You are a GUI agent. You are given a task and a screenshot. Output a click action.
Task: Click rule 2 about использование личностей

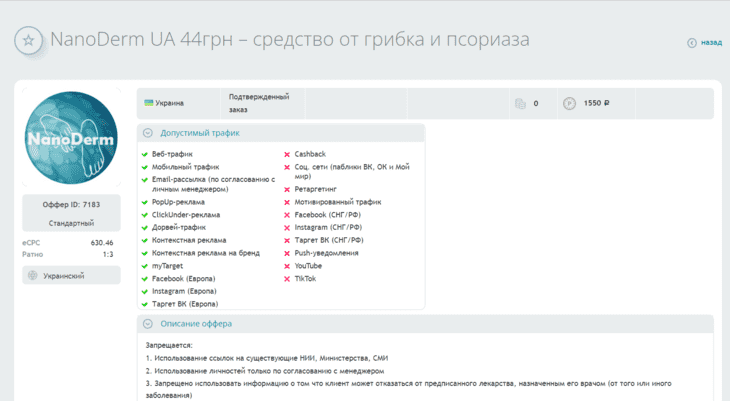[264, 371]
